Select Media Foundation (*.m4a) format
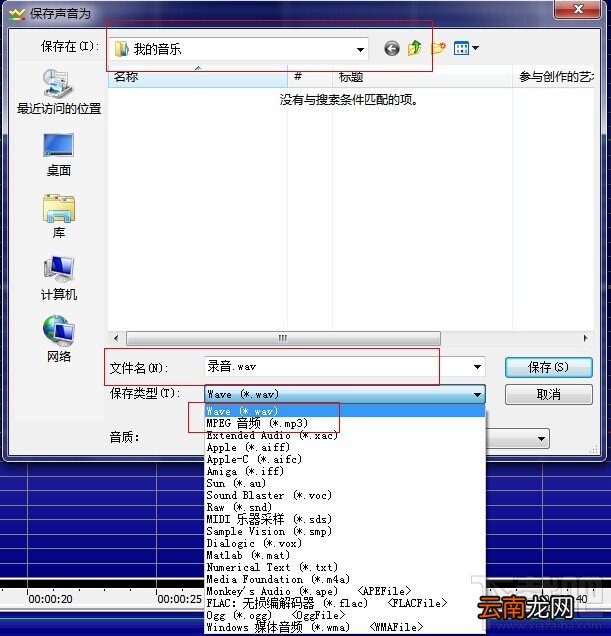This screenshot has height=636, width=611. point(345,579)
